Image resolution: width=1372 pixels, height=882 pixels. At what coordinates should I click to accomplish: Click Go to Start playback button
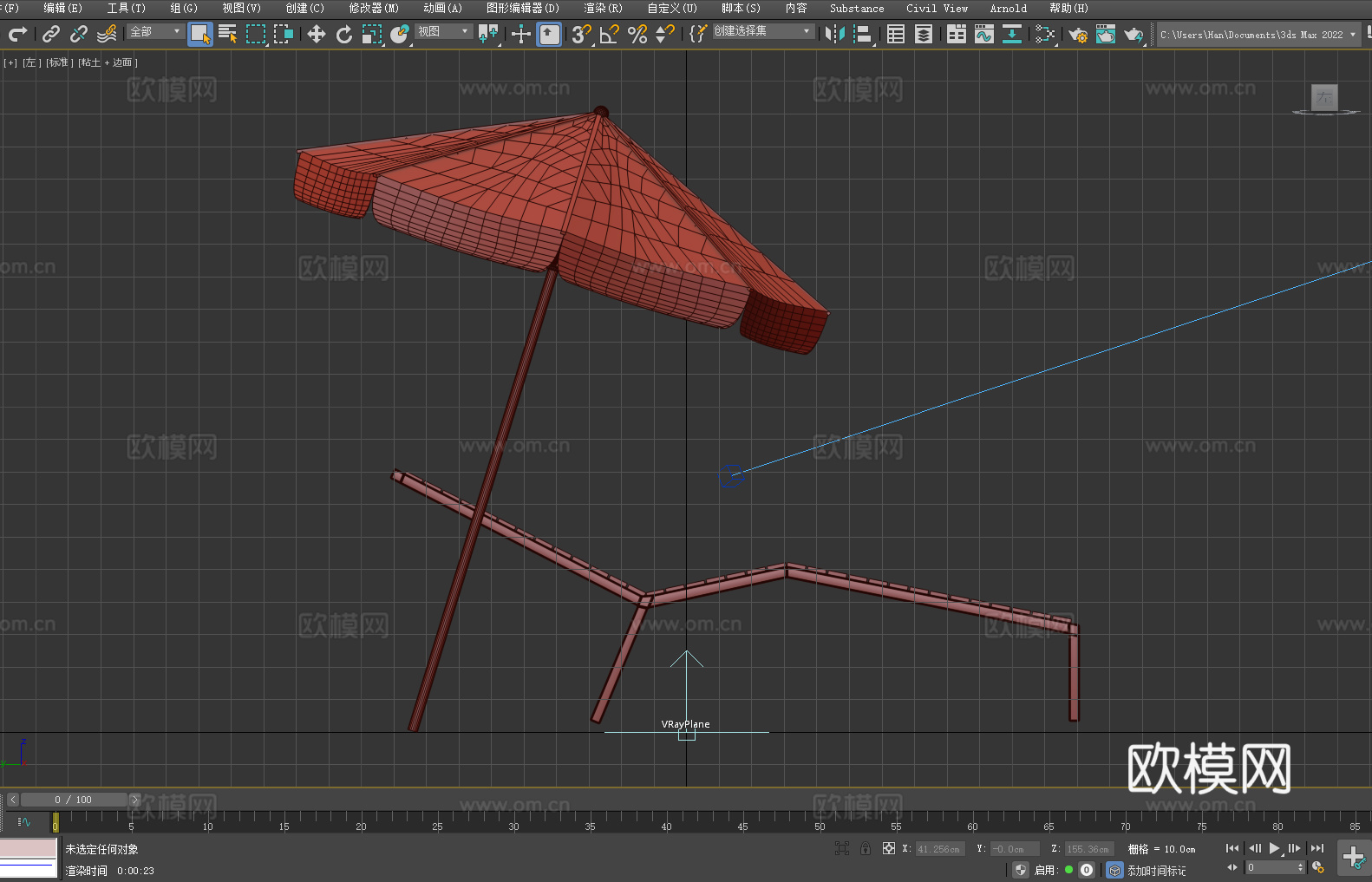click(x=1232, y=848)
